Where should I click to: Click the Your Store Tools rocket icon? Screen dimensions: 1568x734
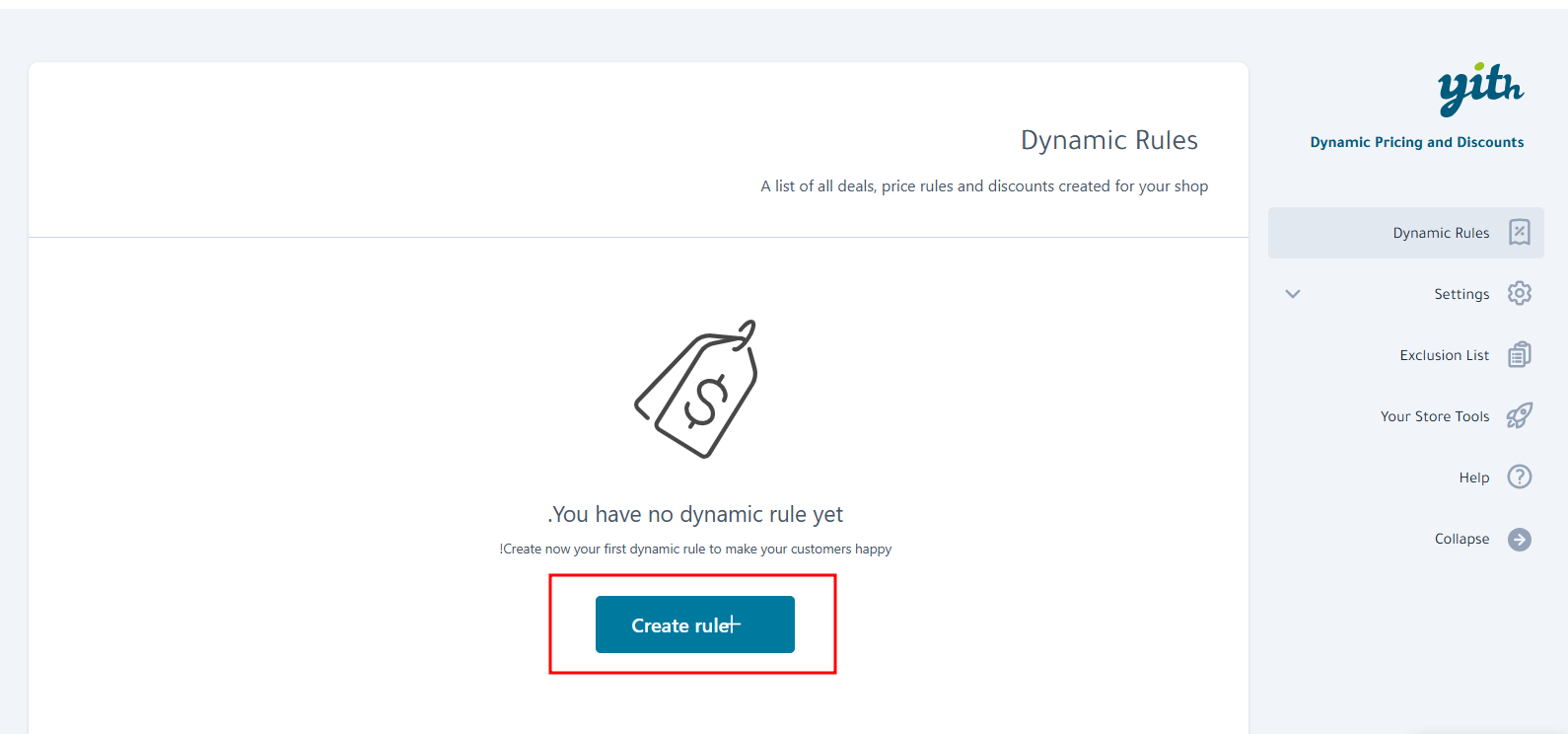[x=1520, y=416]
